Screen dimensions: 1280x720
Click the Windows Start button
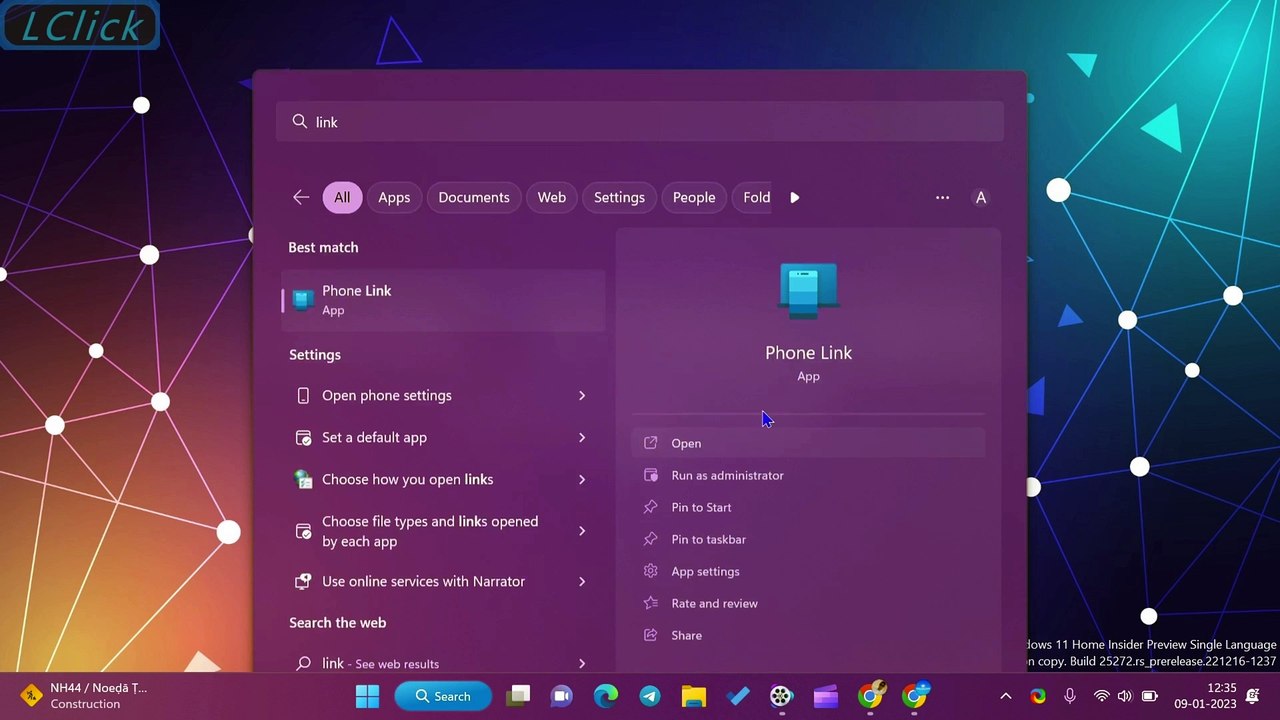(x=368, y=696)
